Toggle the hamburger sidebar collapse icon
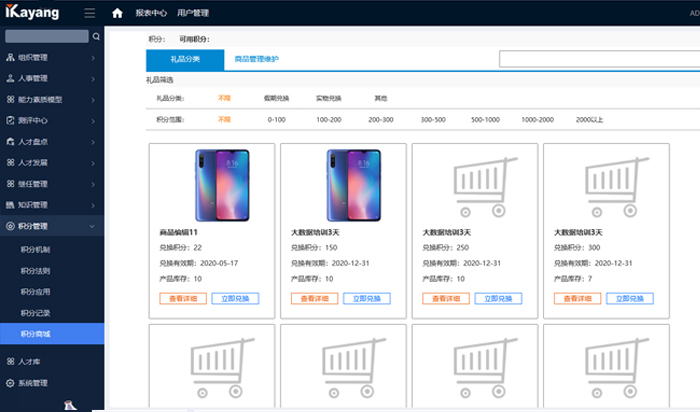This screenshot has width=700, height=412. [x=90, y=13]
